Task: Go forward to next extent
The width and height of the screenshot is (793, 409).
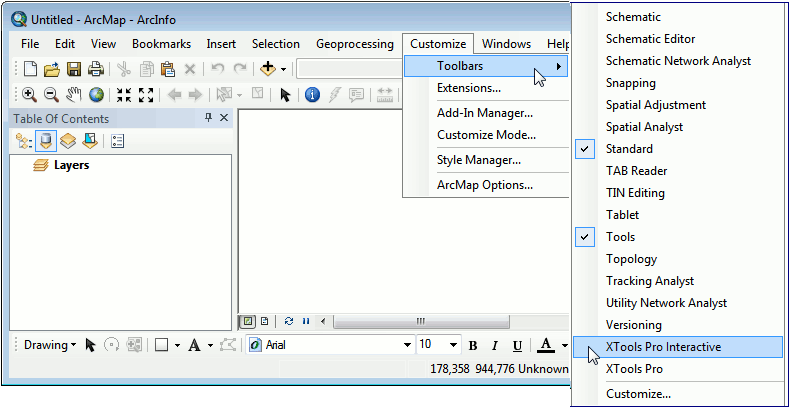Action: [195, 95]
